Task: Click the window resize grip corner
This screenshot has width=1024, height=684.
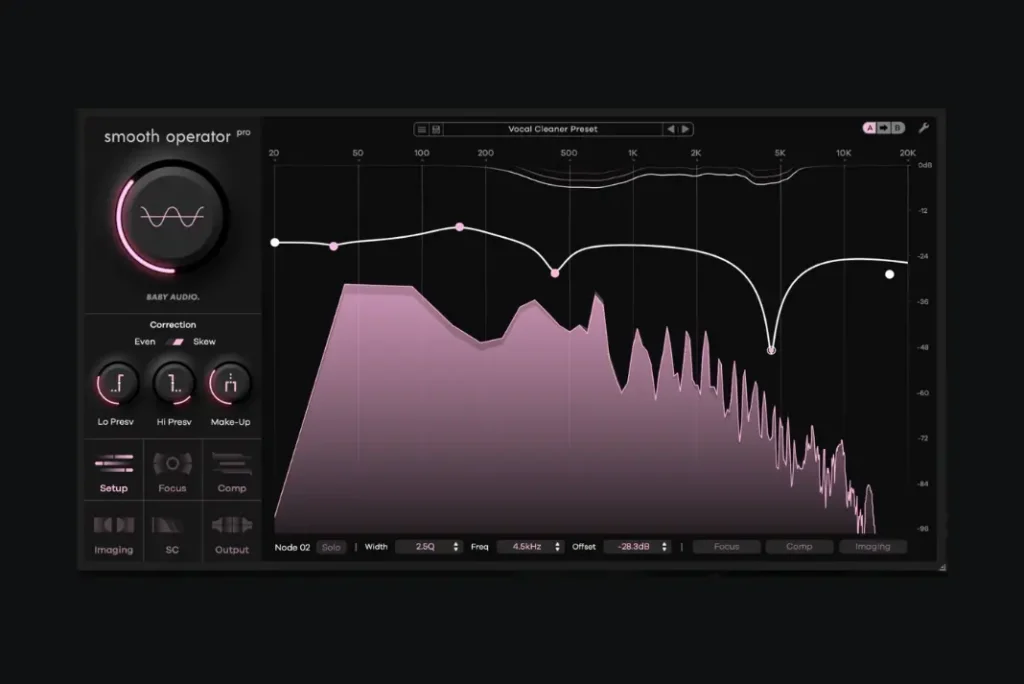Action: (x=942, y=568)
